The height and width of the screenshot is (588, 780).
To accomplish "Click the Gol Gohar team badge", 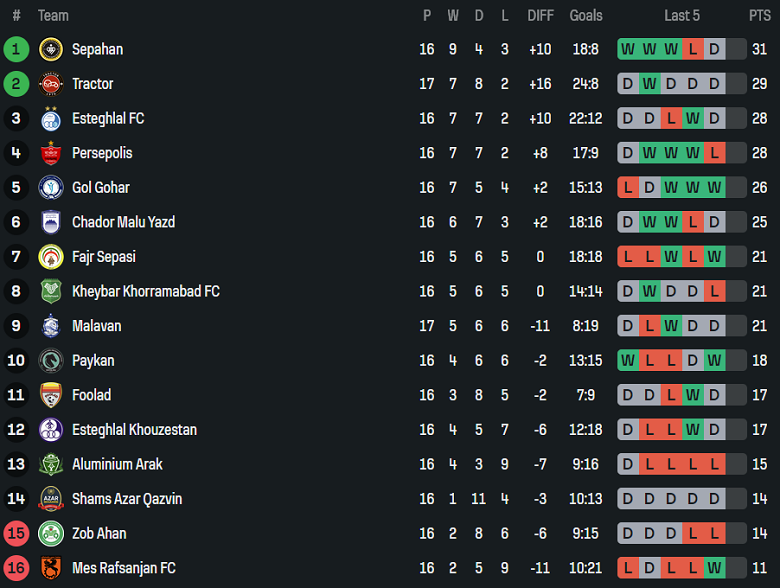I will 51,188.
